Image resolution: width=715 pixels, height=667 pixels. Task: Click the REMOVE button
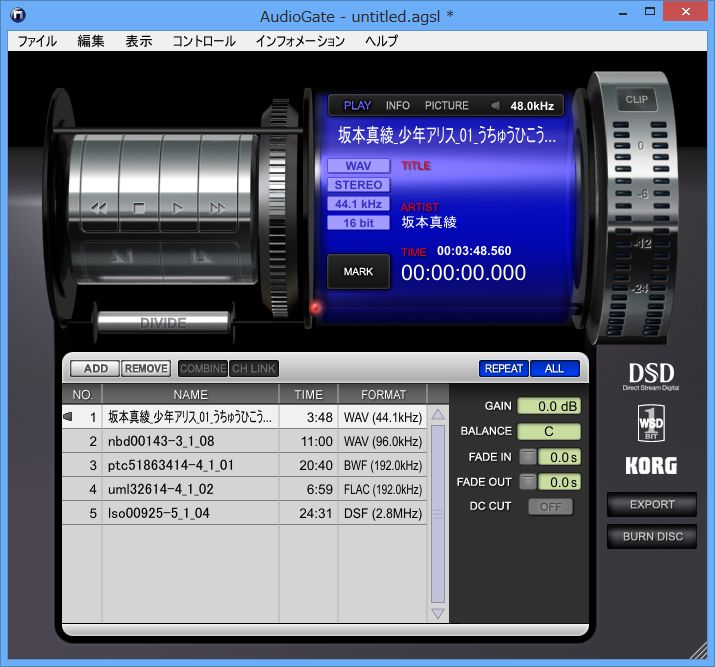point(146,368)
